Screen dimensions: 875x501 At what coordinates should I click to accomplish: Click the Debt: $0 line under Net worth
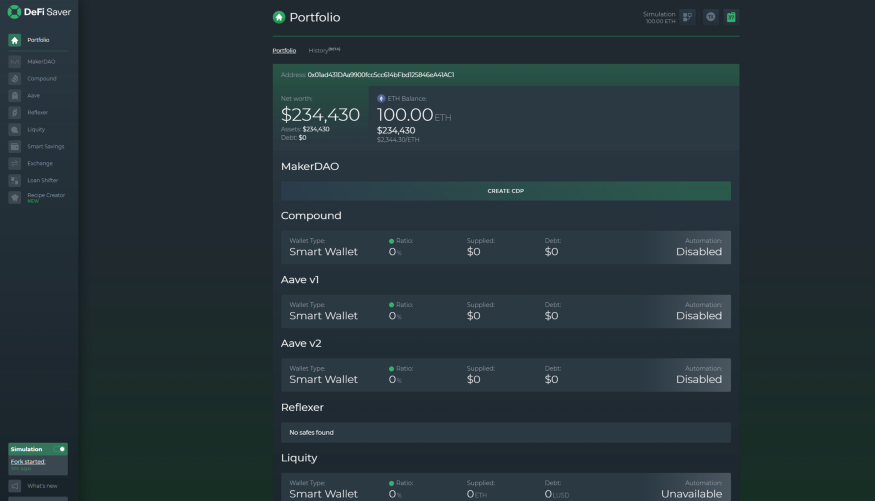pos(294,138)
